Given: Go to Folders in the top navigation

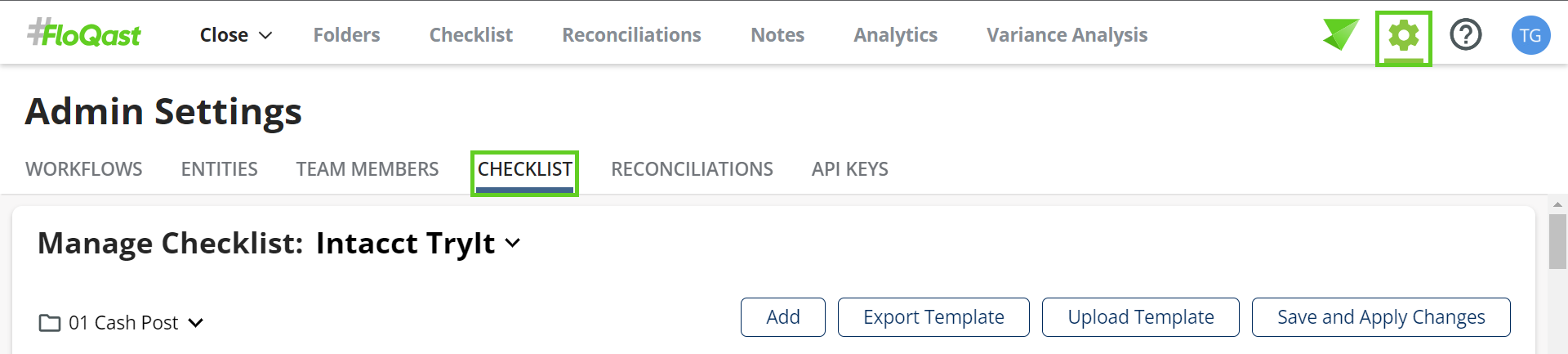Looking at the screenshot, I should (x=346, y=35).
